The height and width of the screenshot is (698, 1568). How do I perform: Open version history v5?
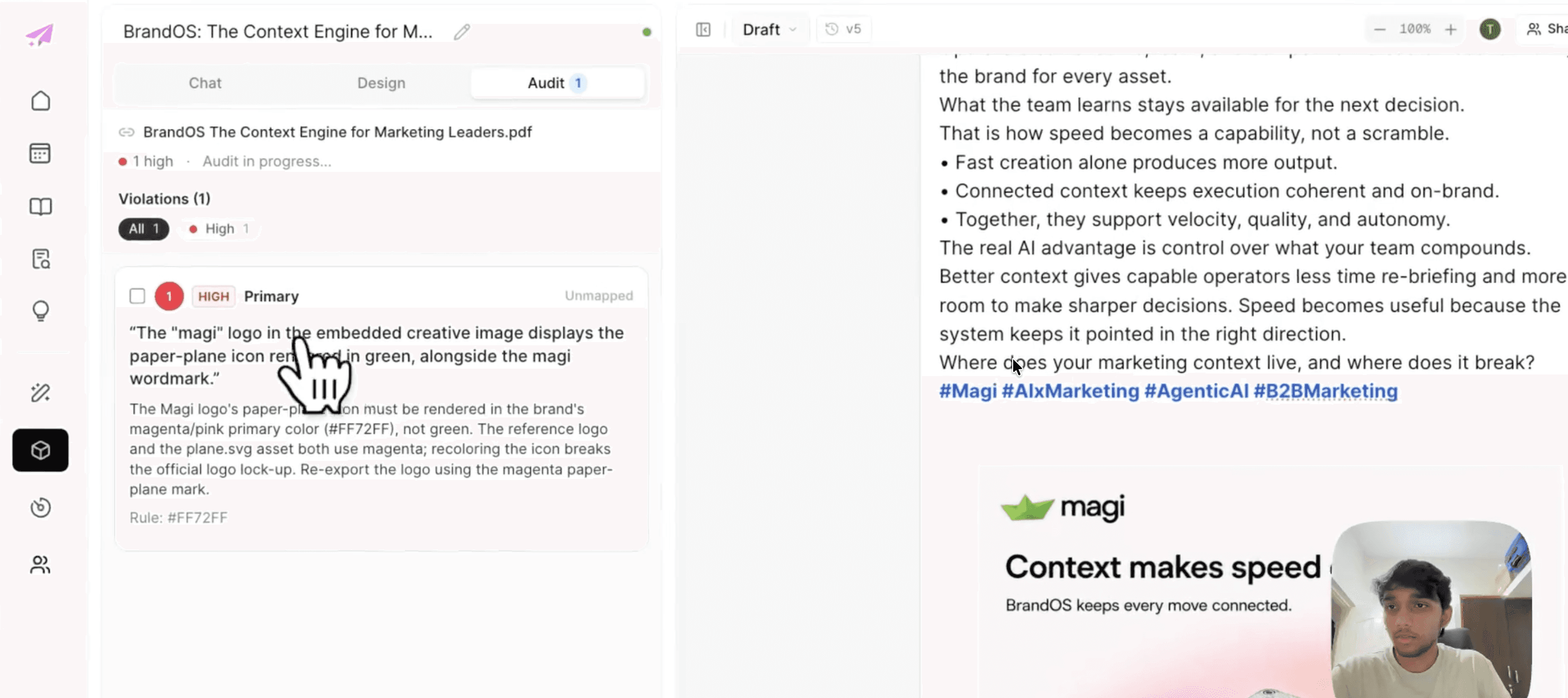(x=843, y=29)
